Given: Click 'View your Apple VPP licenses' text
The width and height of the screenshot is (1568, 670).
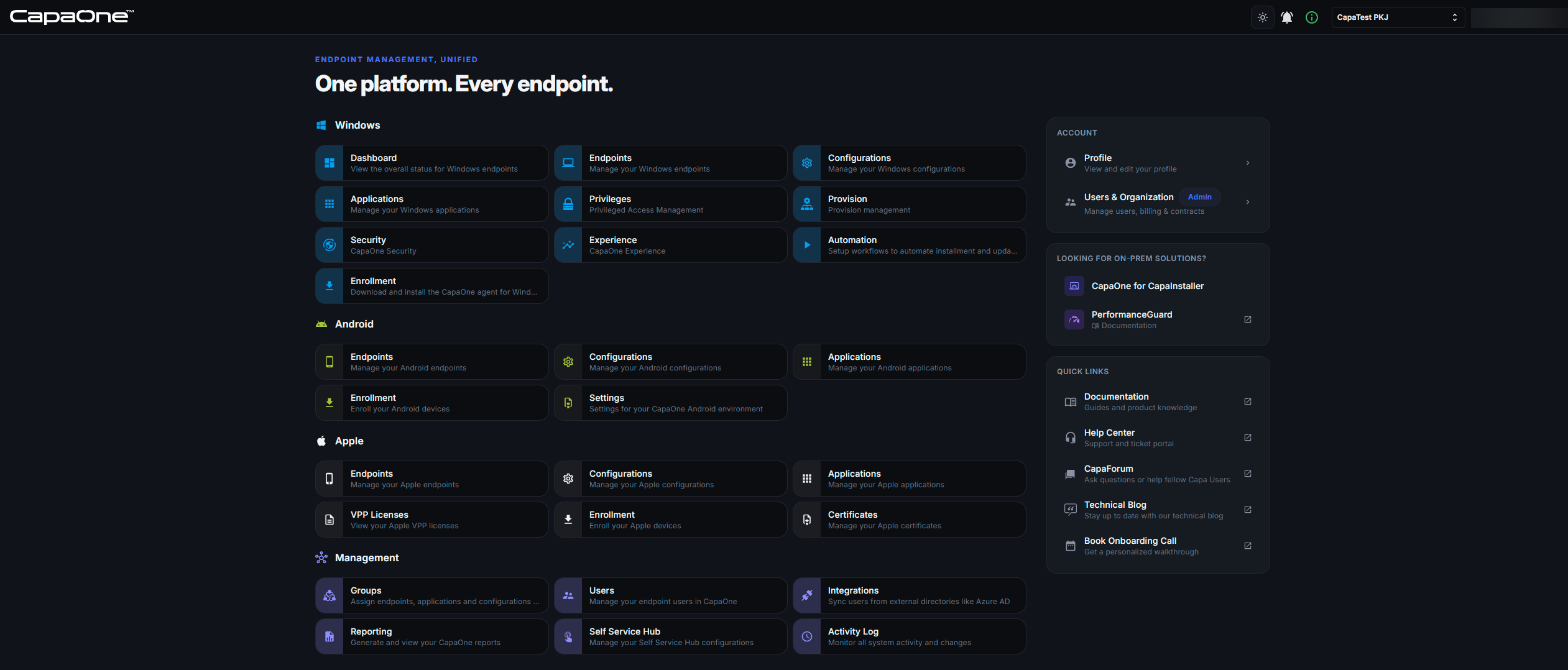Looking at the screenshot, I should click(x=404, y=526).
